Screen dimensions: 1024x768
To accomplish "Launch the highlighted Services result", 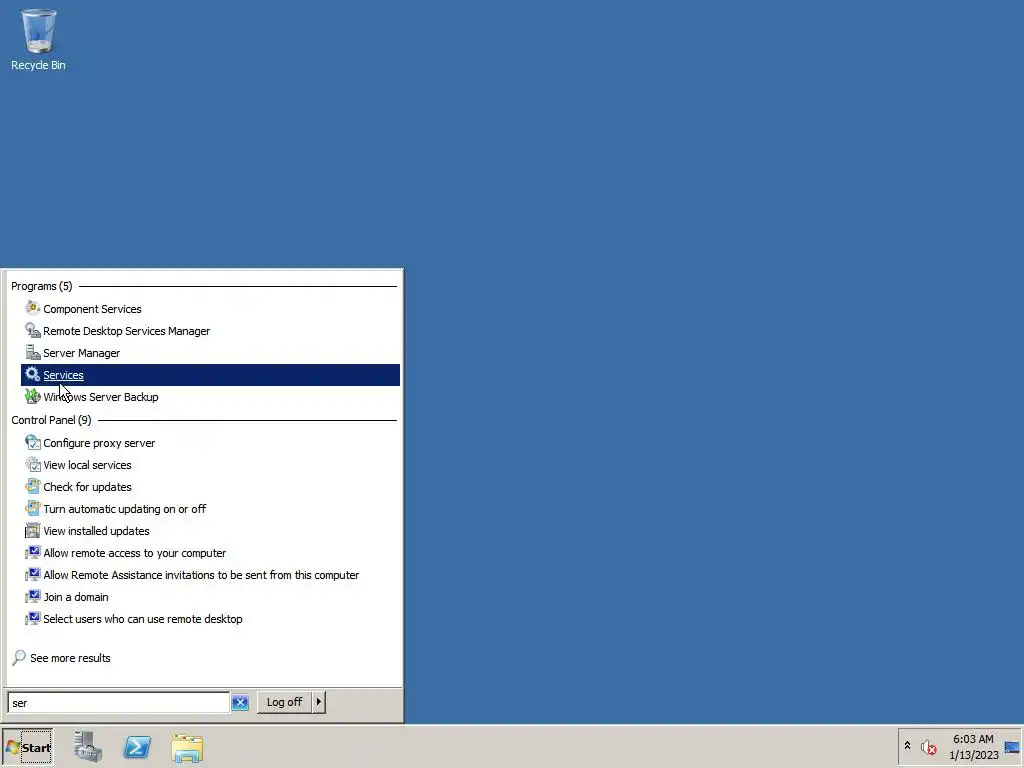I will tap(210, 375).
